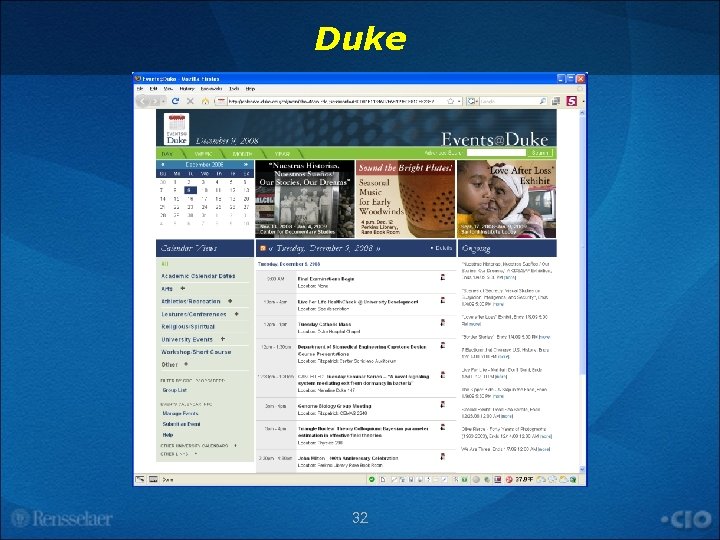Screen dimensions: 720x540
Task: Click the previous day arrow beside Tuesday heading
Action: click(270, 248)
